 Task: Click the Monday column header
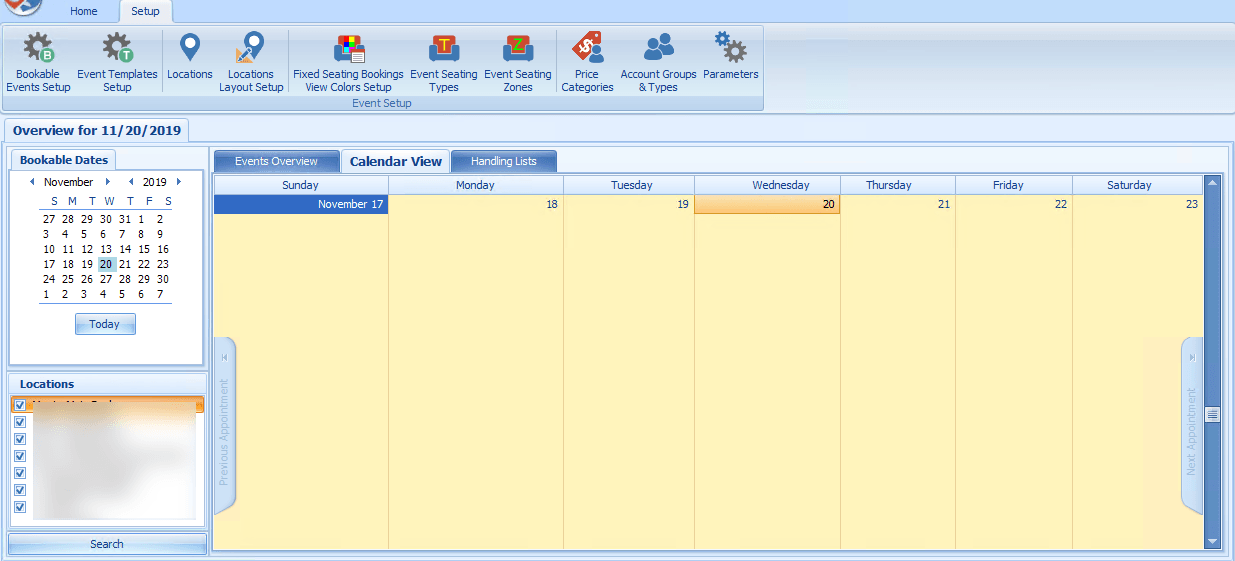coord(476,185)
